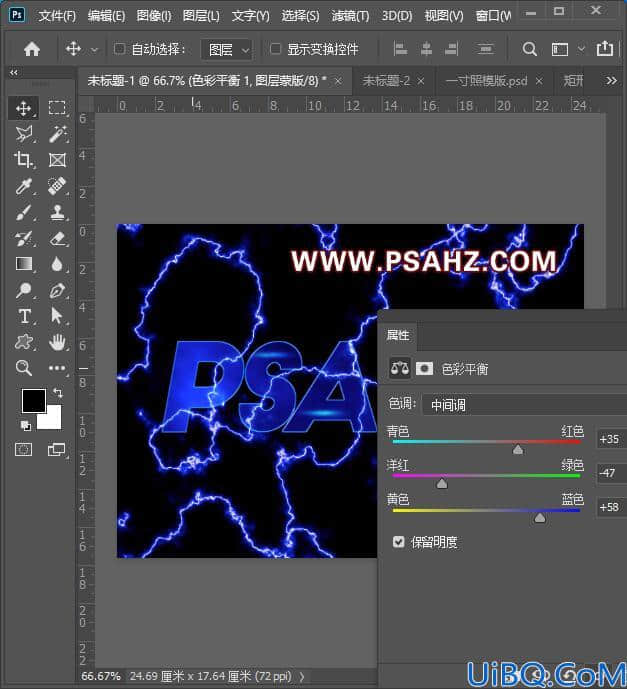Click the layer mask icon in Properties
Screen dimensions: 627x689
click(424, 368)
